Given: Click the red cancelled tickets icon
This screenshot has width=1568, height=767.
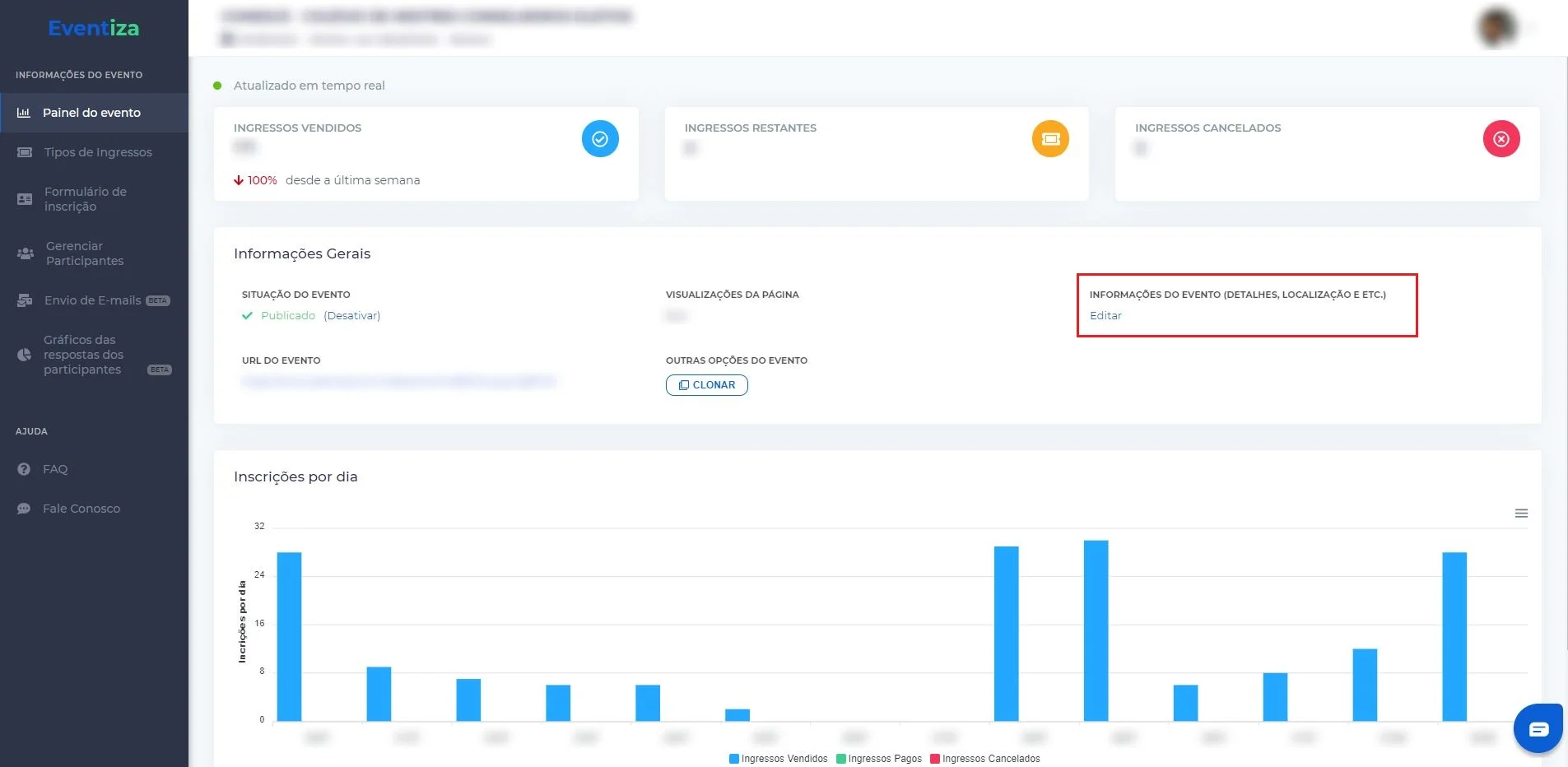Looking at the screenshot, I should [x=1501, y=139].
